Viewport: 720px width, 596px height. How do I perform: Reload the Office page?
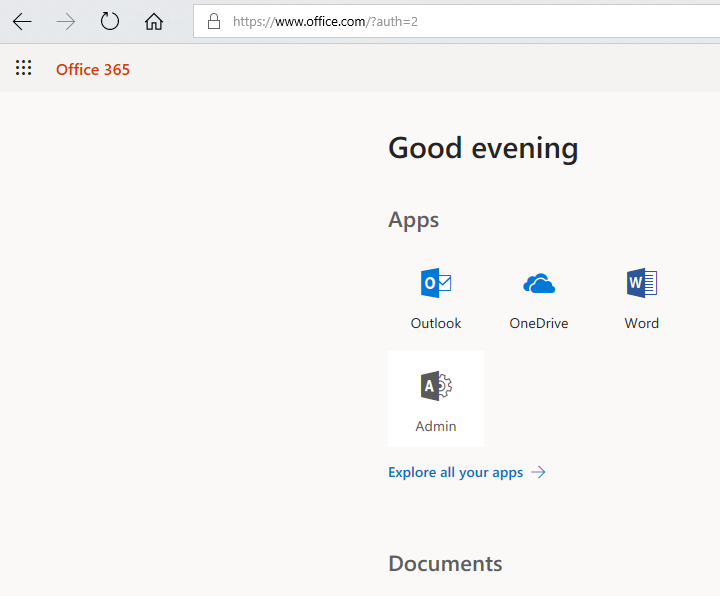110,21
